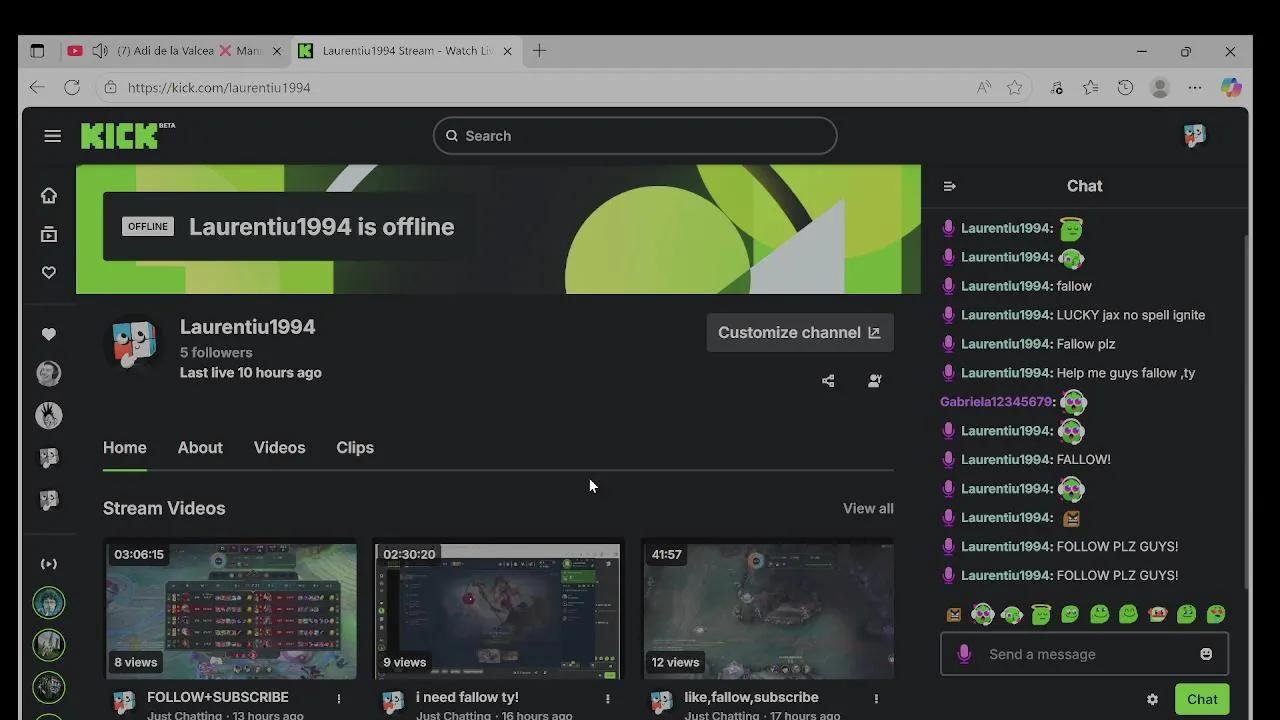The image size is (1280, 720).
Task: Click the chat scrollbar
Action: [x=1245, y=410]
